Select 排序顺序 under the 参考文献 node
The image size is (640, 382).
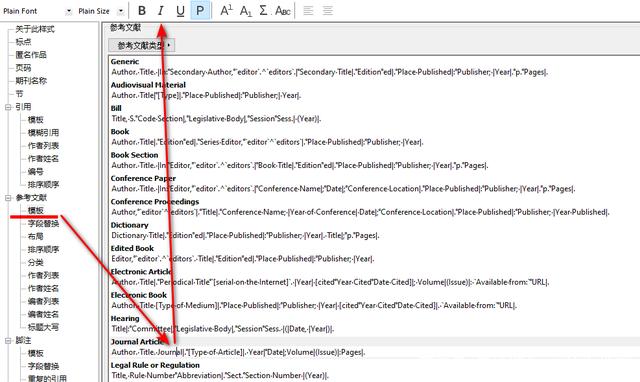[43, 249]
